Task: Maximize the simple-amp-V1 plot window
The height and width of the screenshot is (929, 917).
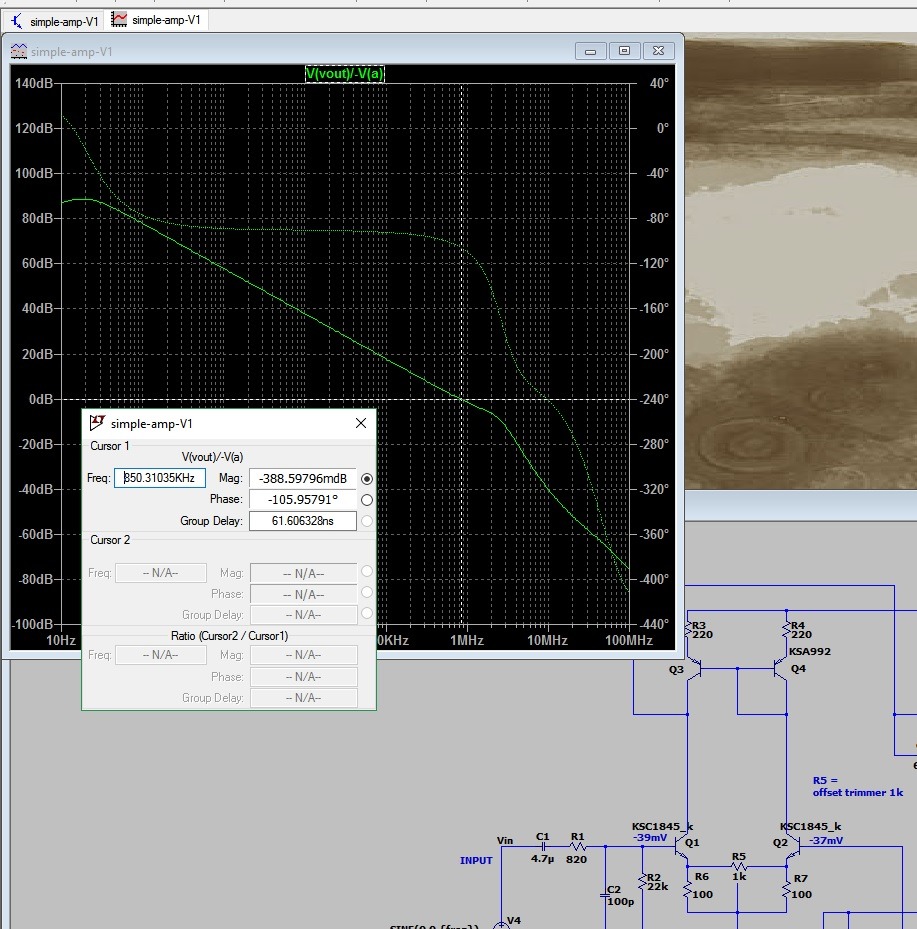Action: 624,51
